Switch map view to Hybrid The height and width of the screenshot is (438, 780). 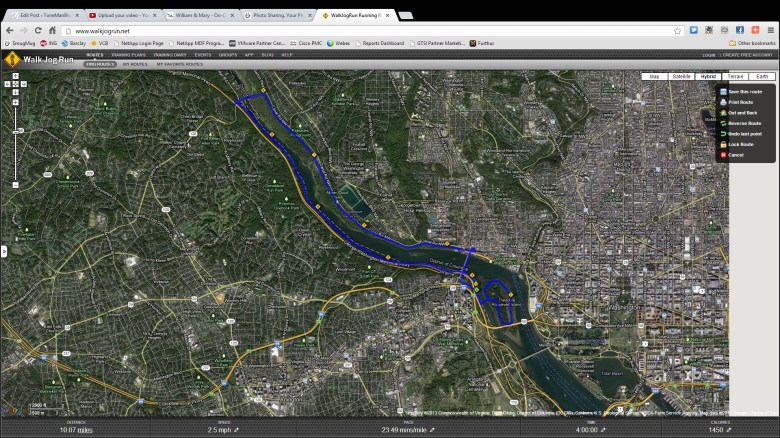coord(708,76)
